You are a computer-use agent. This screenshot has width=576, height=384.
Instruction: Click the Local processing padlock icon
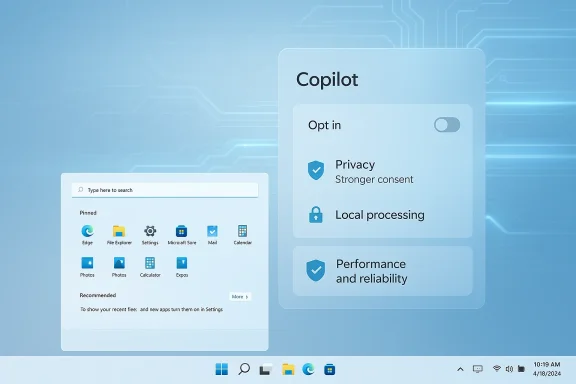[316, 215]
